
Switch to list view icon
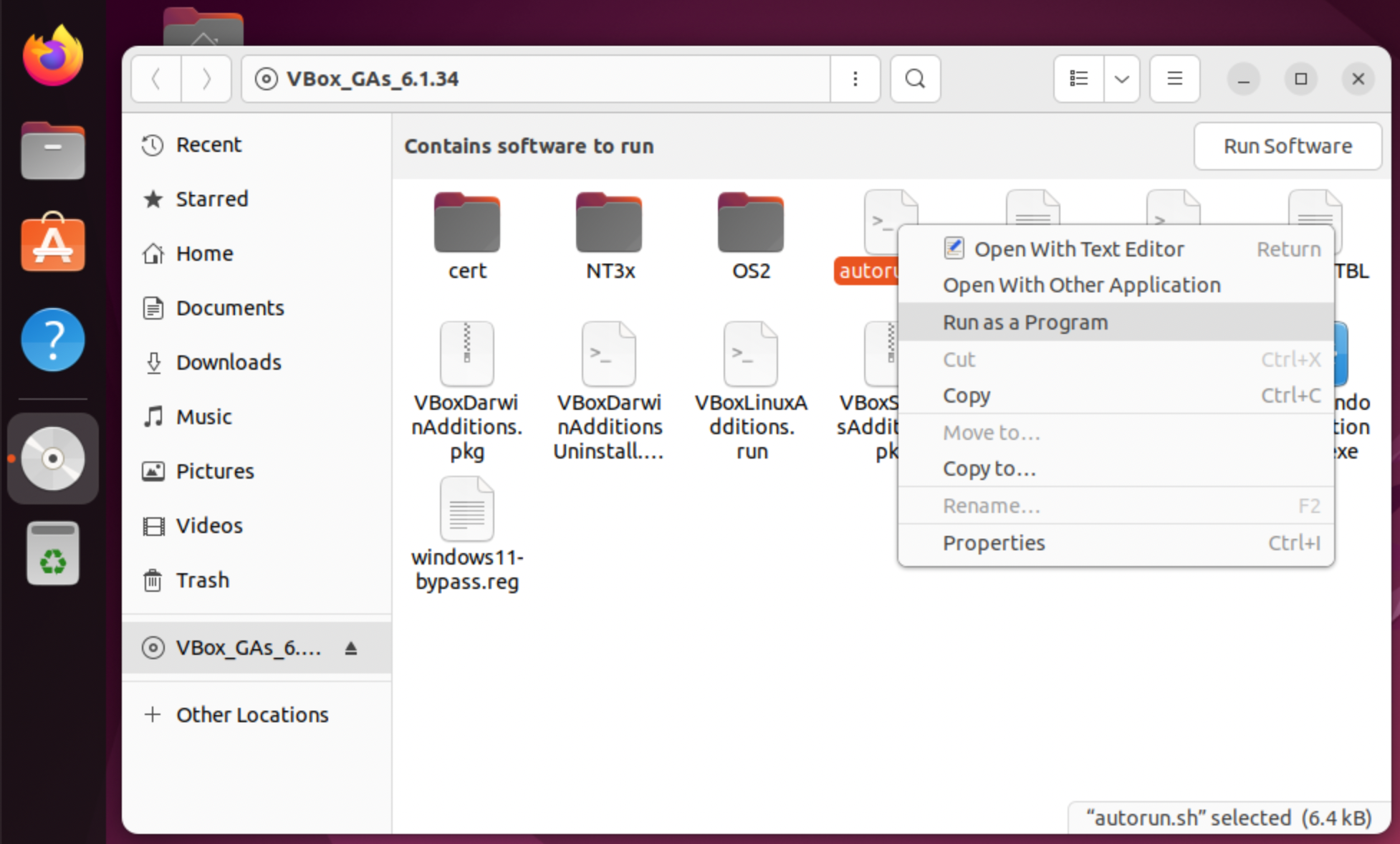(1079, 79)
